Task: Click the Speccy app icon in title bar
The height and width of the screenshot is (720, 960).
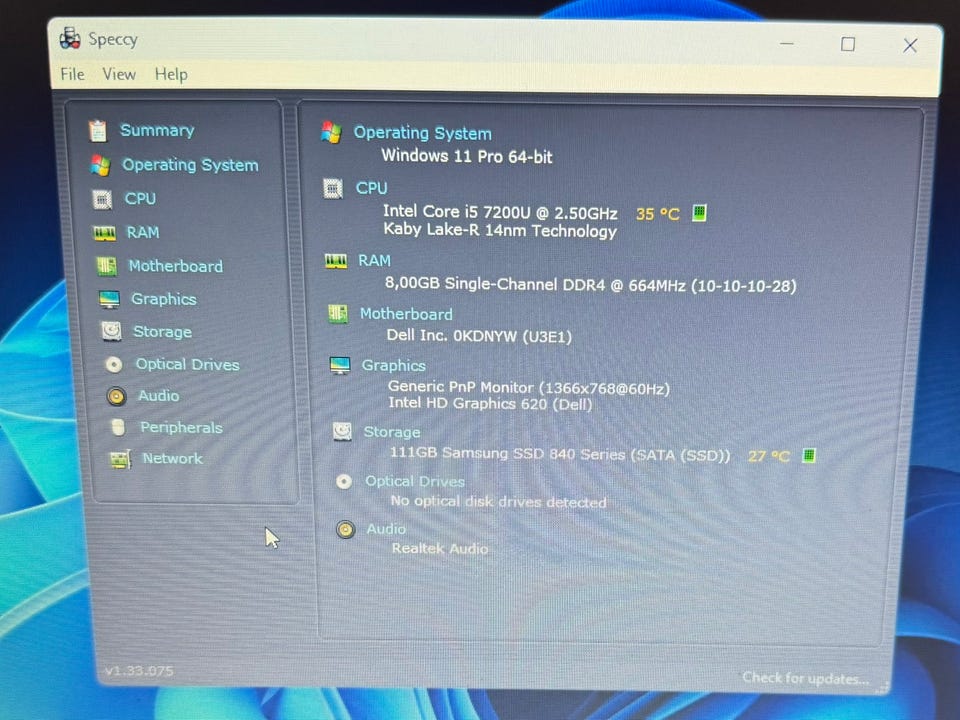Action: [x=70, y=39]
